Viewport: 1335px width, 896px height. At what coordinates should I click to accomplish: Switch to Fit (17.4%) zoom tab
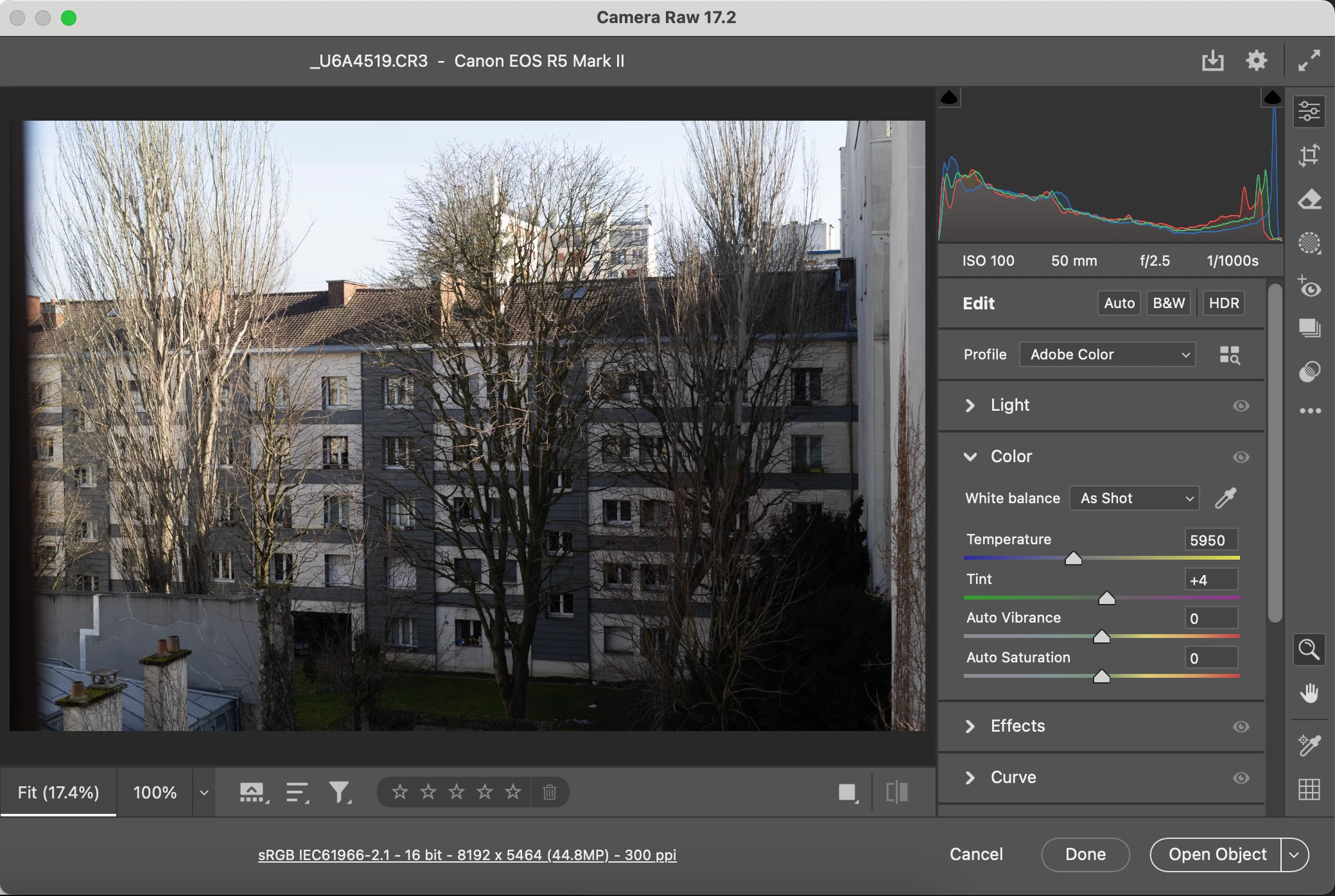point(58,793)
